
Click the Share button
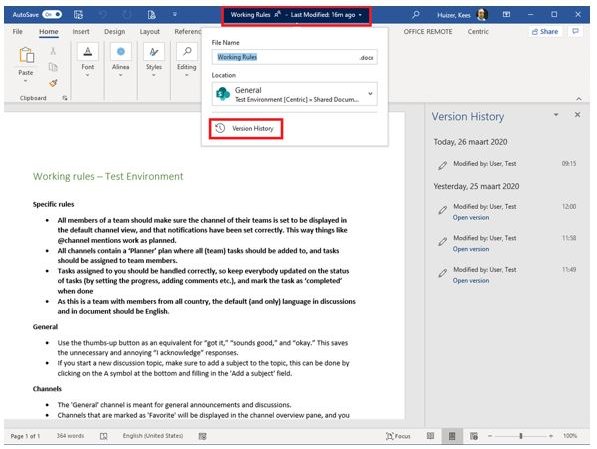click(545, 31)
